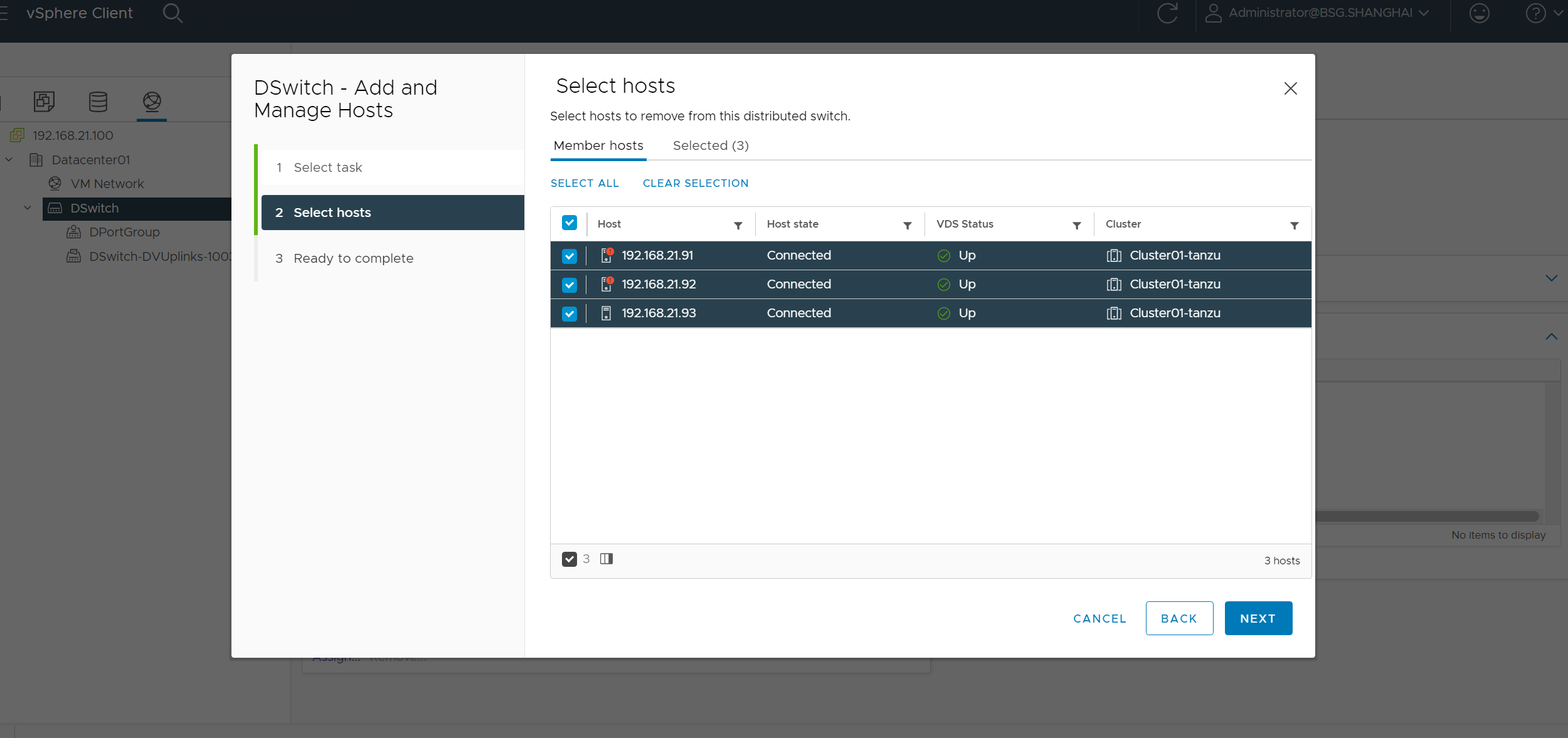Open the help question mark menu
This screenshot has width=1568, height=738.
pyautogui.click(x=1536, y=13)
